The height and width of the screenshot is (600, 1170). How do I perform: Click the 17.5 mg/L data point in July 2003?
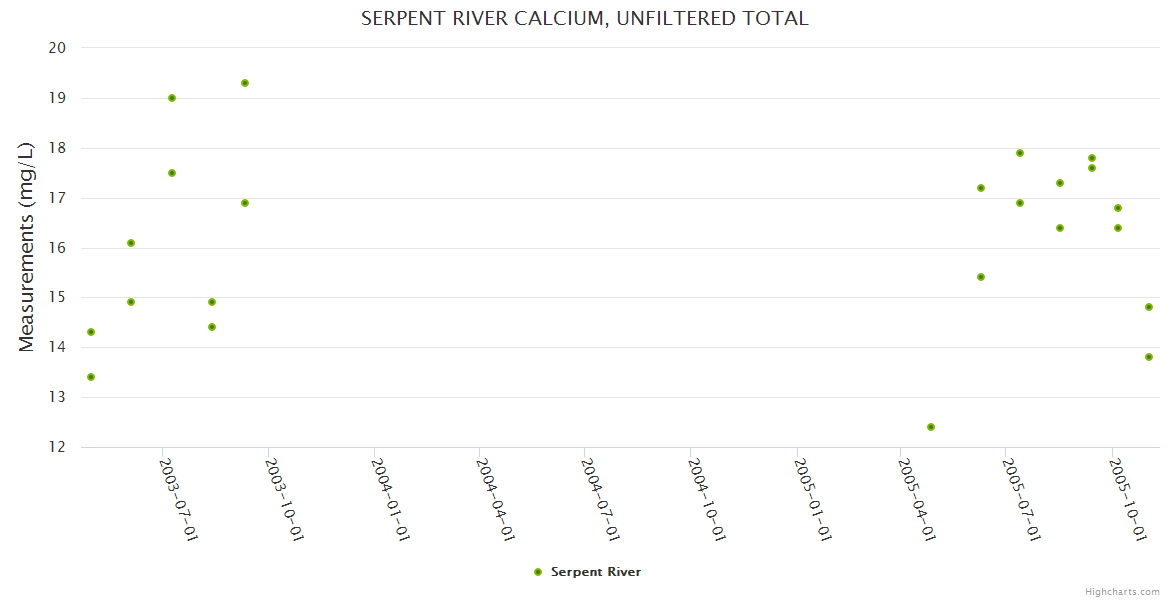(x=172, y=173)
